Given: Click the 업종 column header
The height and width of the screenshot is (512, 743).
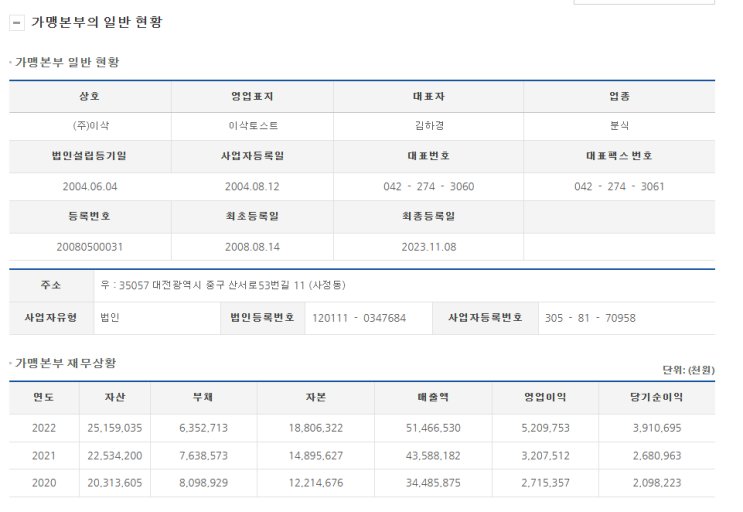Looking at the screenshot, I should (619, 96).
